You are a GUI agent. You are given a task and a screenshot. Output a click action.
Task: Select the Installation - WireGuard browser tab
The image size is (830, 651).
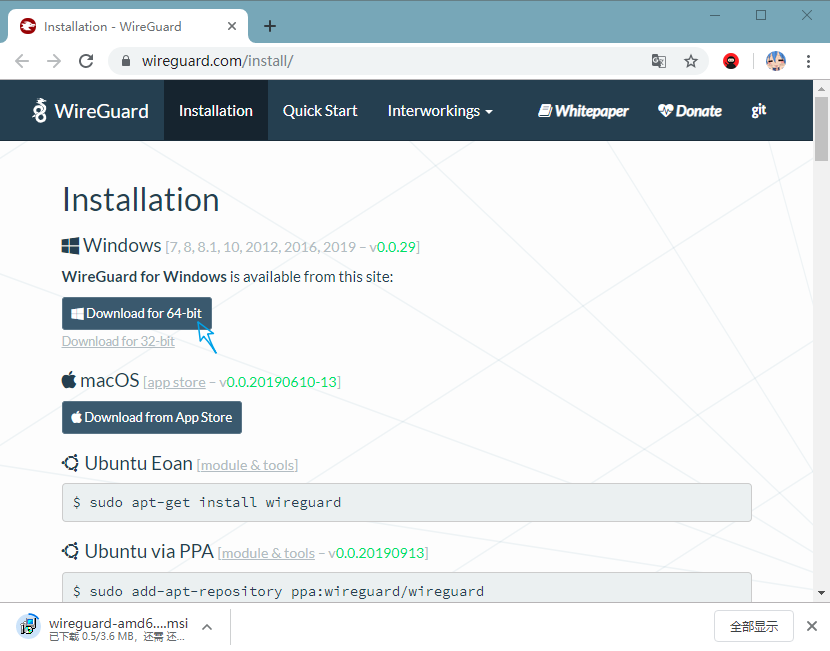pos(127,26)
